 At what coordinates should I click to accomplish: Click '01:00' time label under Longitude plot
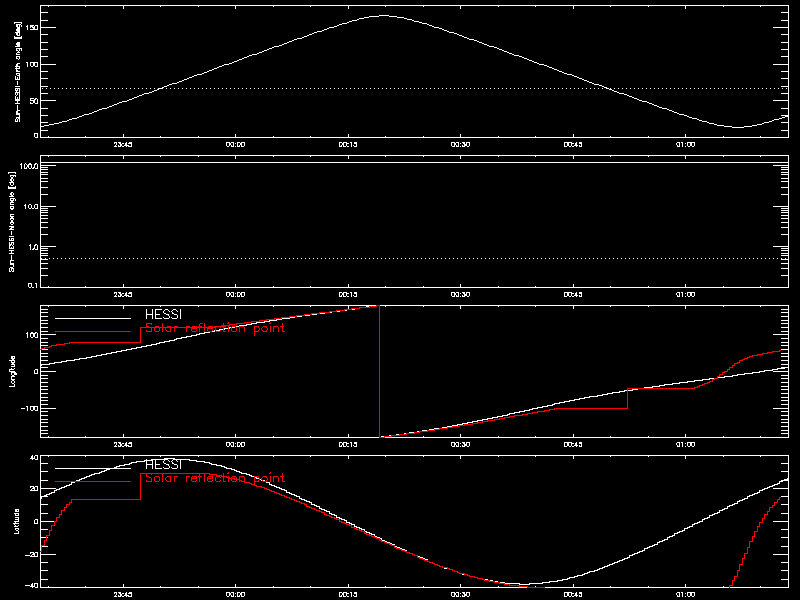click(x=685, y=444)
